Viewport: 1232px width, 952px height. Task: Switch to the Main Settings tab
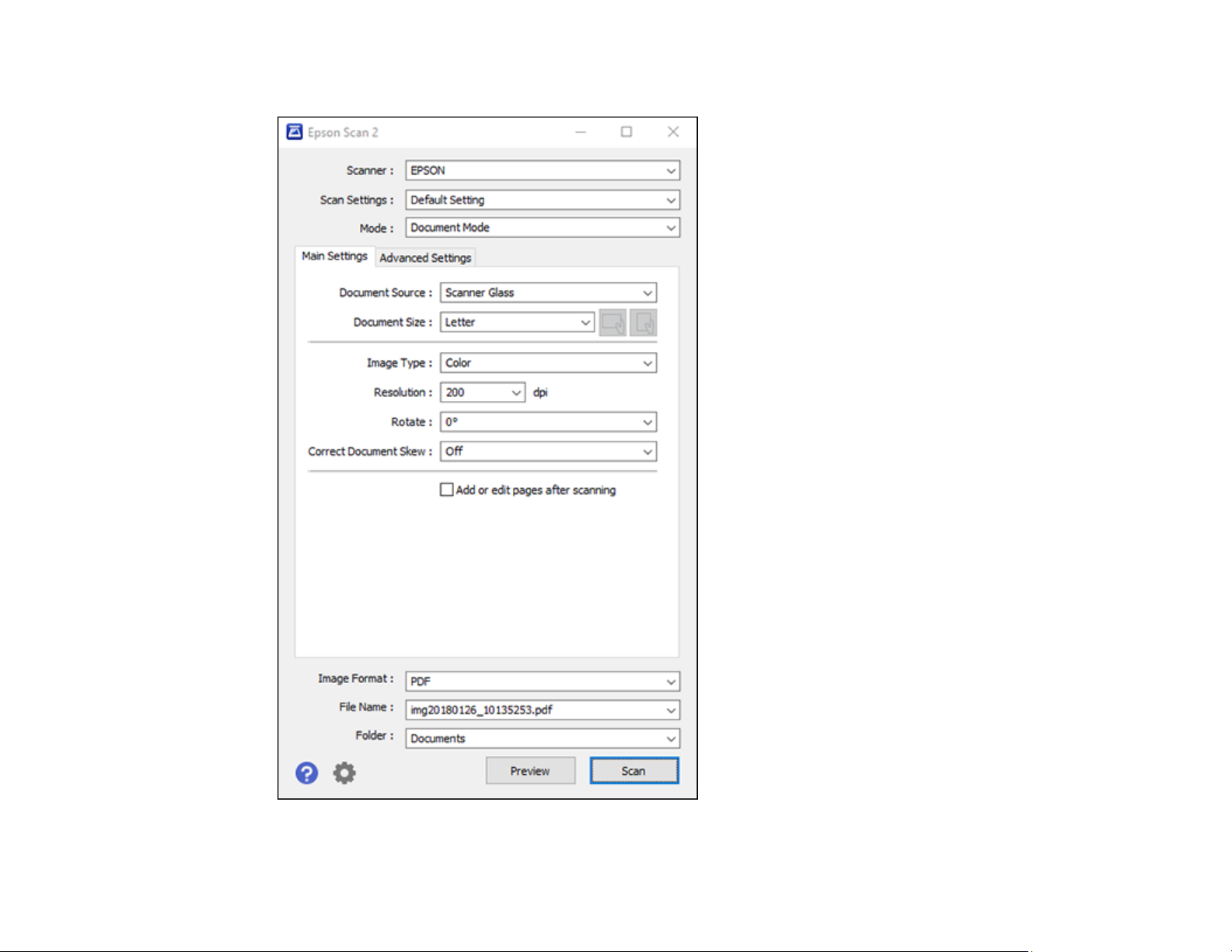point(334,256)
